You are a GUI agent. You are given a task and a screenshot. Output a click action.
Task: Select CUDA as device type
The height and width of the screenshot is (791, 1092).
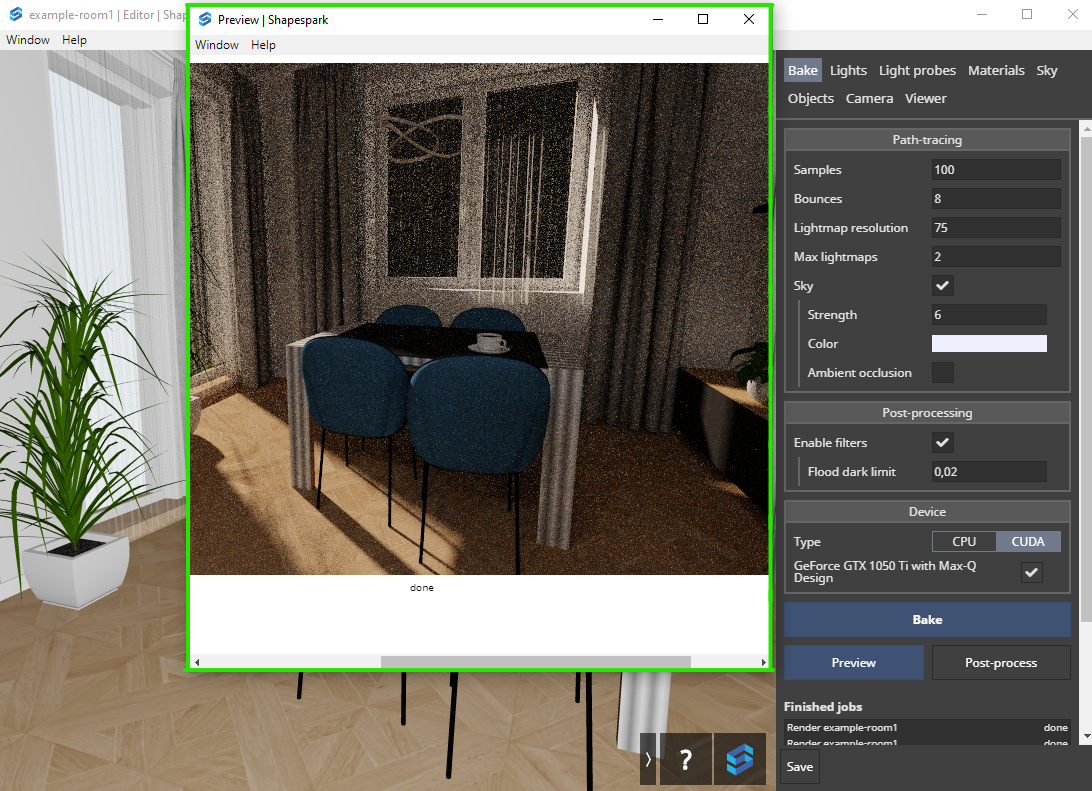tap(1028, 542)
